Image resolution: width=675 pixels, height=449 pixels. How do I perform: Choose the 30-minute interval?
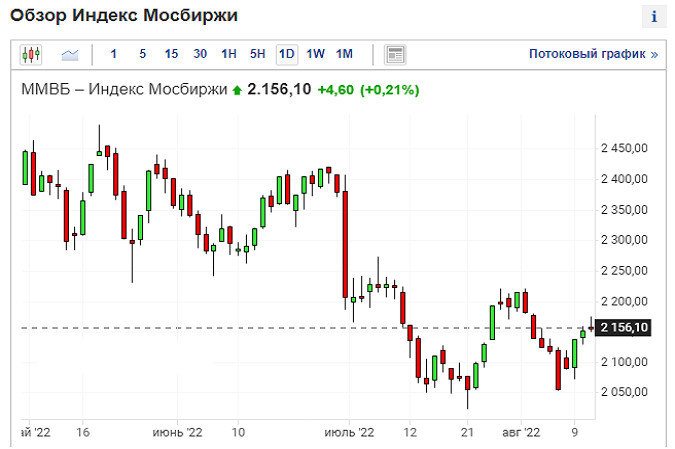[201, 54]
